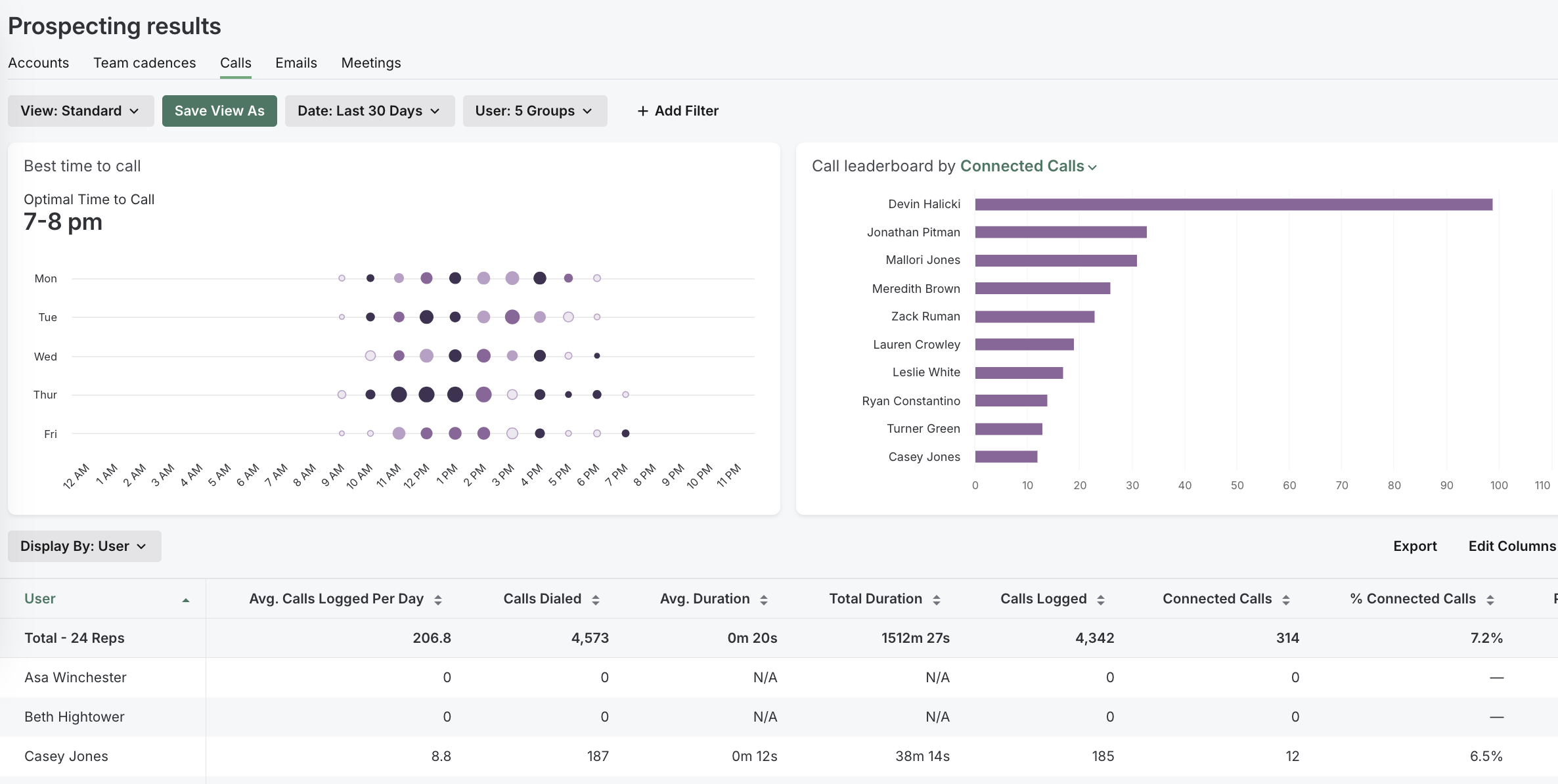This screenshot has width=1558, height=784.
Task: Toggle the User column sort arrow
Action: [x=186, y=598]
